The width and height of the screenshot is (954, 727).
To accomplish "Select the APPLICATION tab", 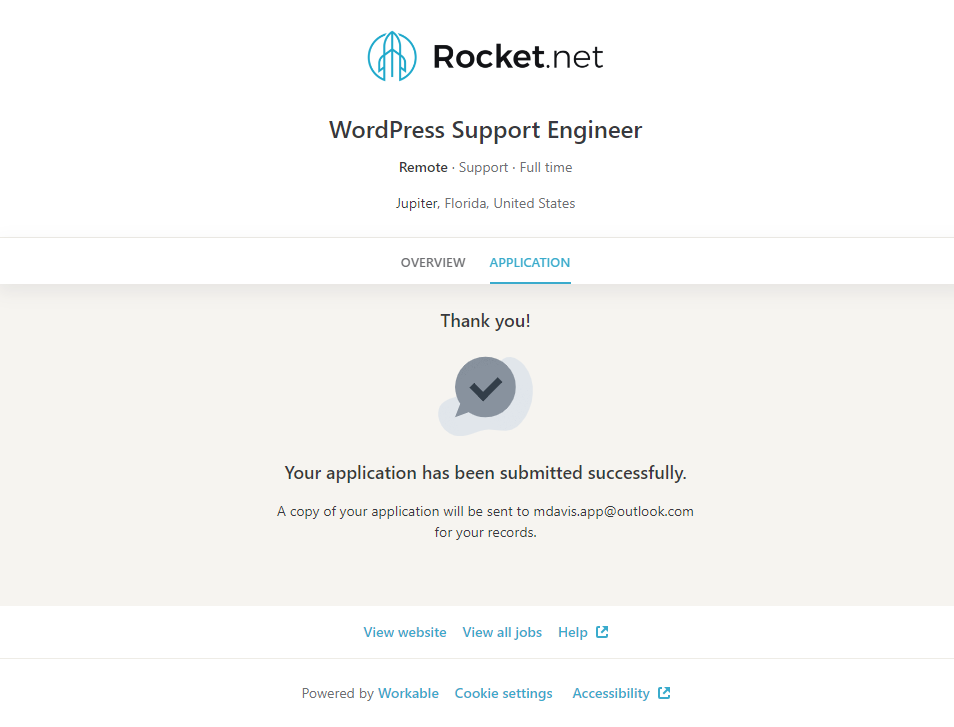I will coord(529,263).
